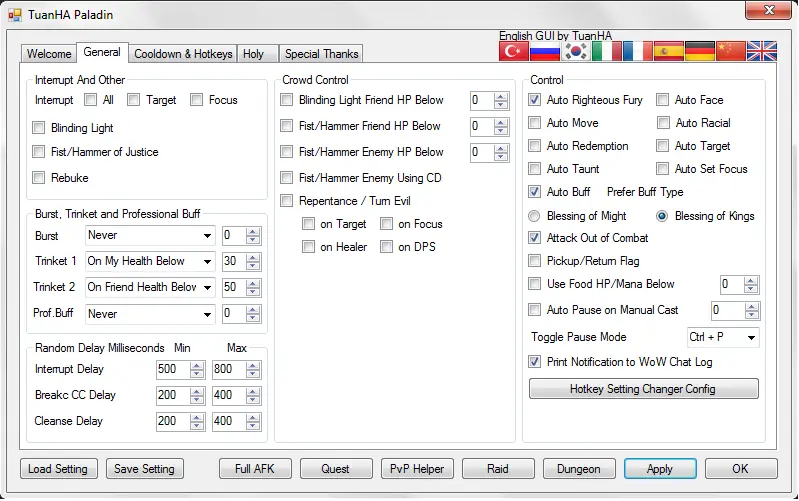The height and width of the screenshot is (501, 799).
Task: Adjust Use Food HP/Mana Below stepper
Action: click(x=751, y=285)
